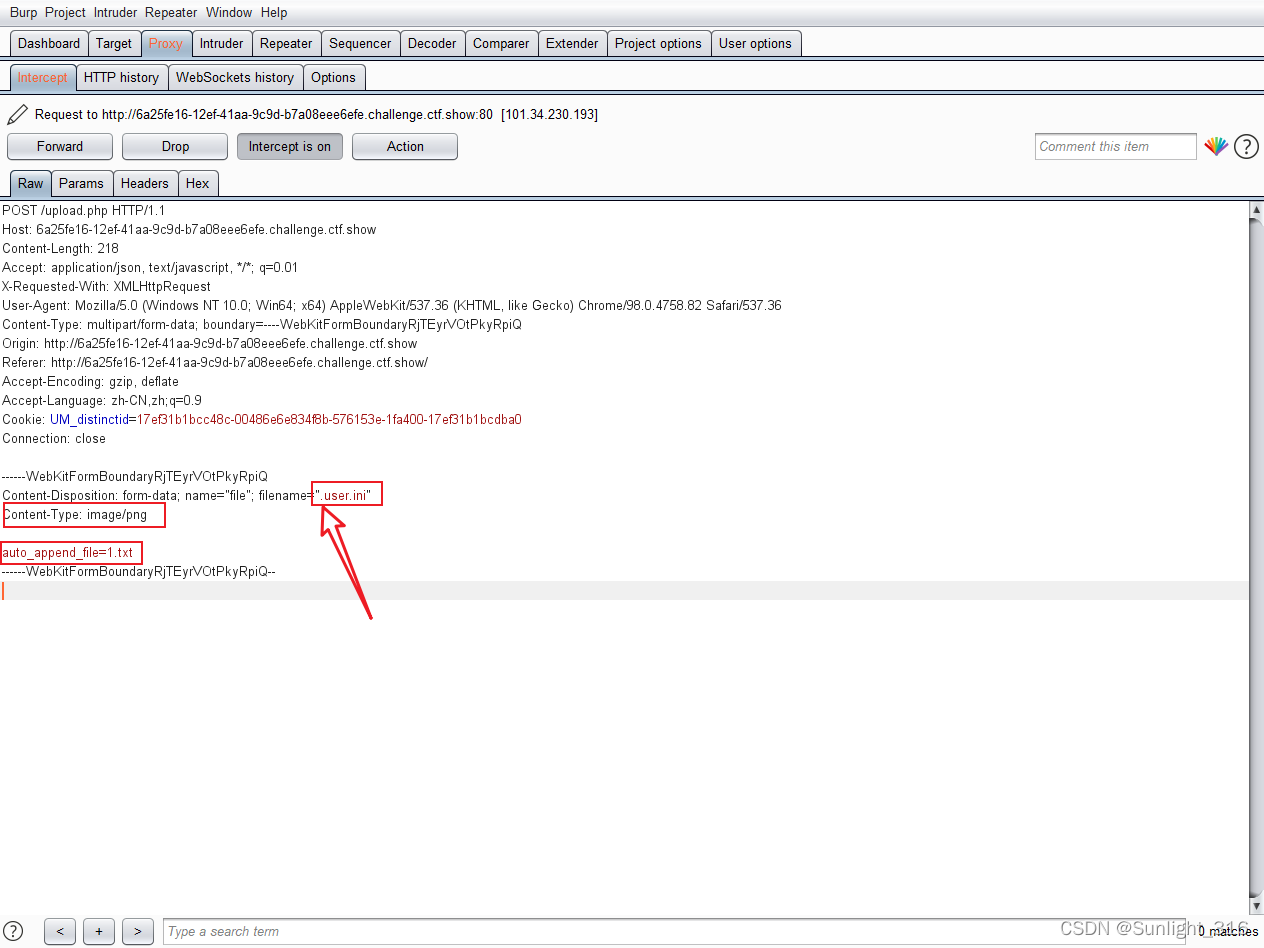Open the HTTP history sub-tab
The image size is (1264, 948).
point(121,77)
